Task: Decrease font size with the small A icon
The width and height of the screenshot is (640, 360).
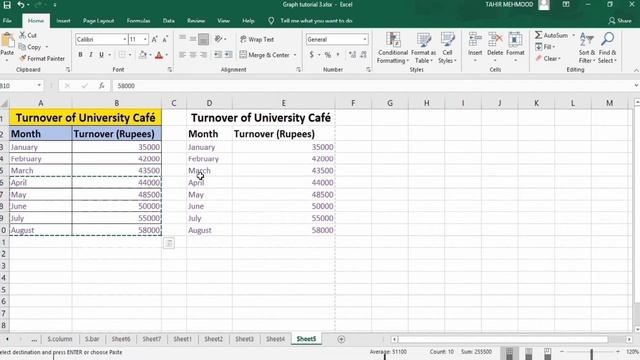Action: click(165, 39)
